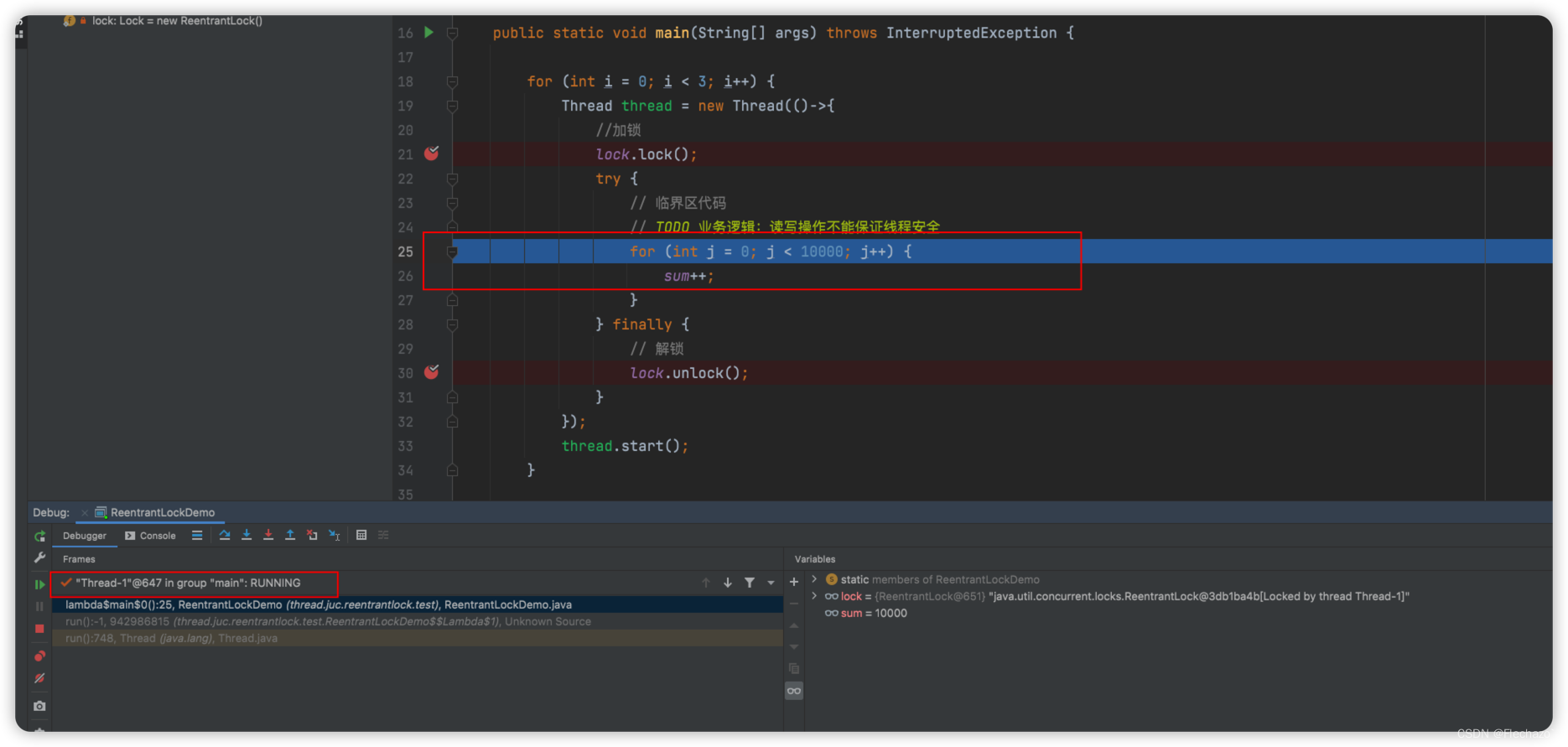Image resolution: width=1568 pixels, height=747 pixels.
Task: Select frame run():748, Thread
Action: (418, 638)
